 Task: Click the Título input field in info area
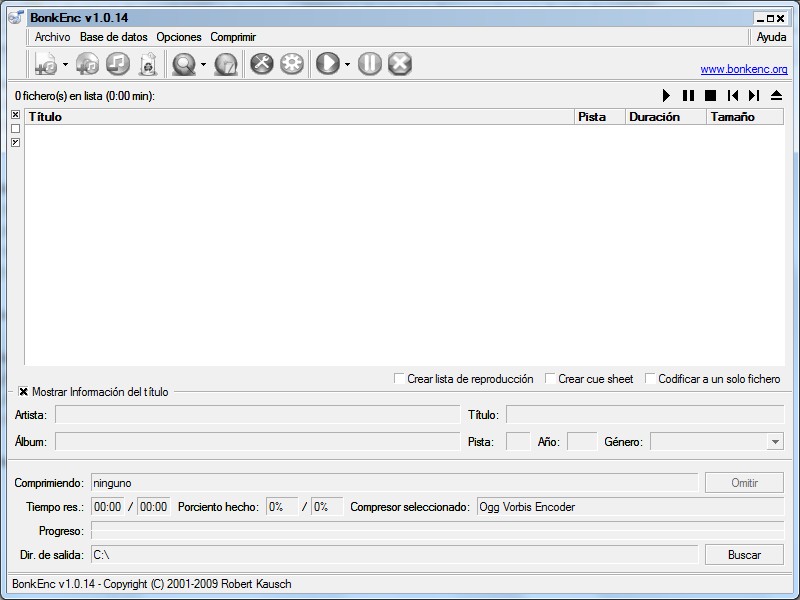645,414
